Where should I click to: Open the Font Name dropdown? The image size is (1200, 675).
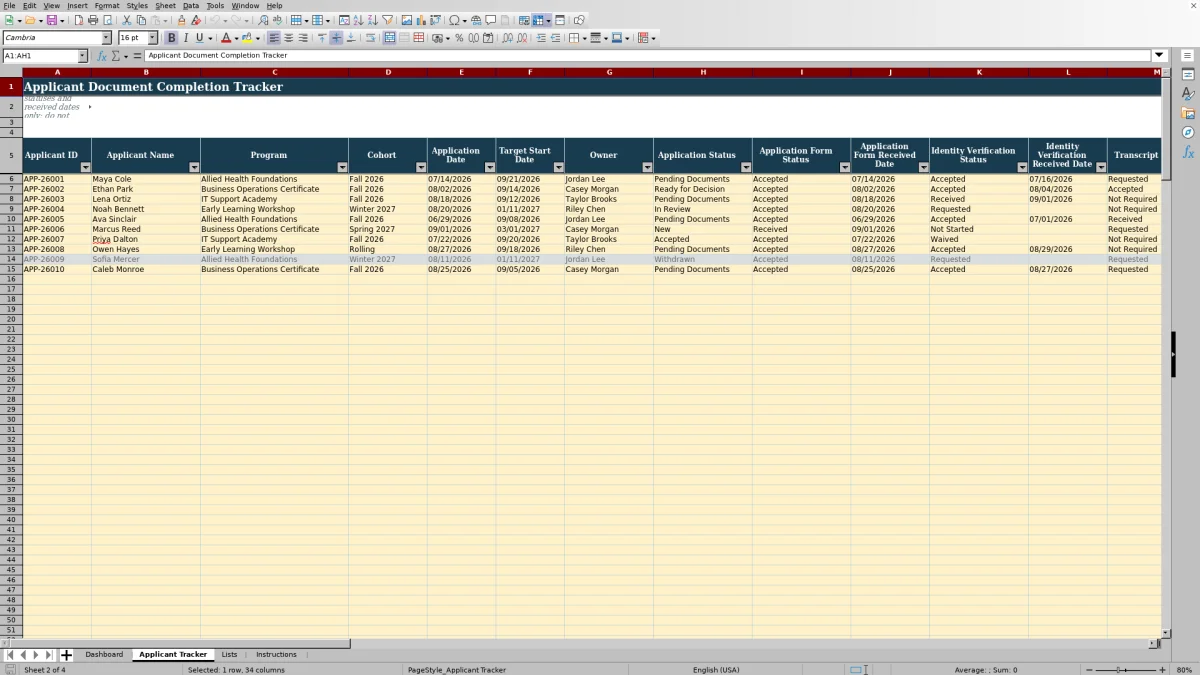pyautogui.click(x=107, y=38)
